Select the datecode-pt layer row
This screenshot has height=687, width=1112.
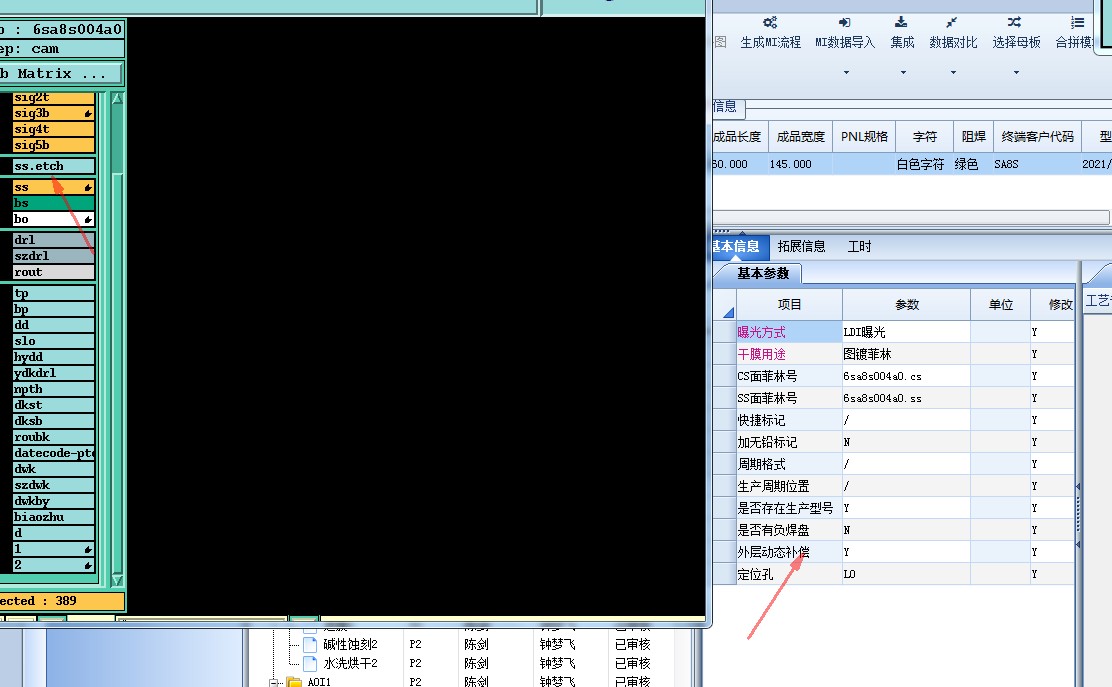pyautogui.click(x=54, y=453)
